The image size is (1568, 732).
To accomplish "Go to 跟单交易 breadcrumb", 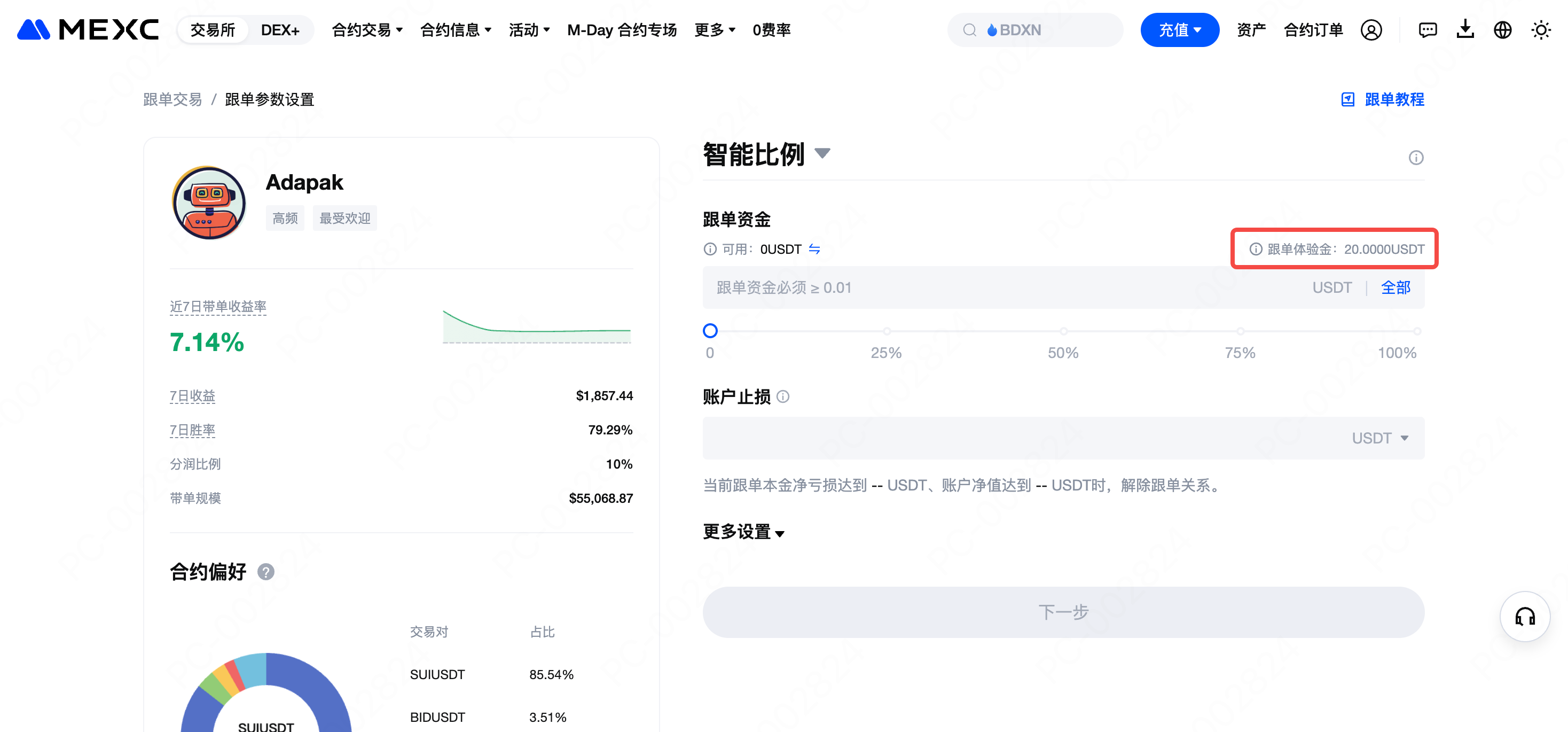I will coord(173,99).
